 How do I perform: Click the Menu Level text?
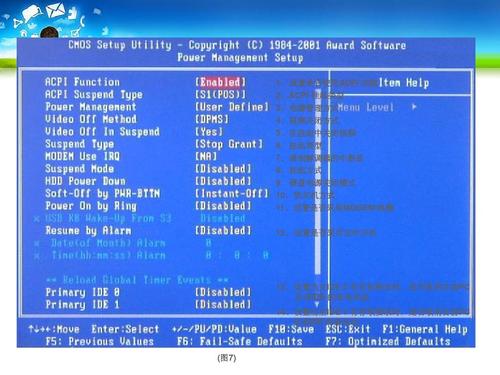(x=365, y=107)
